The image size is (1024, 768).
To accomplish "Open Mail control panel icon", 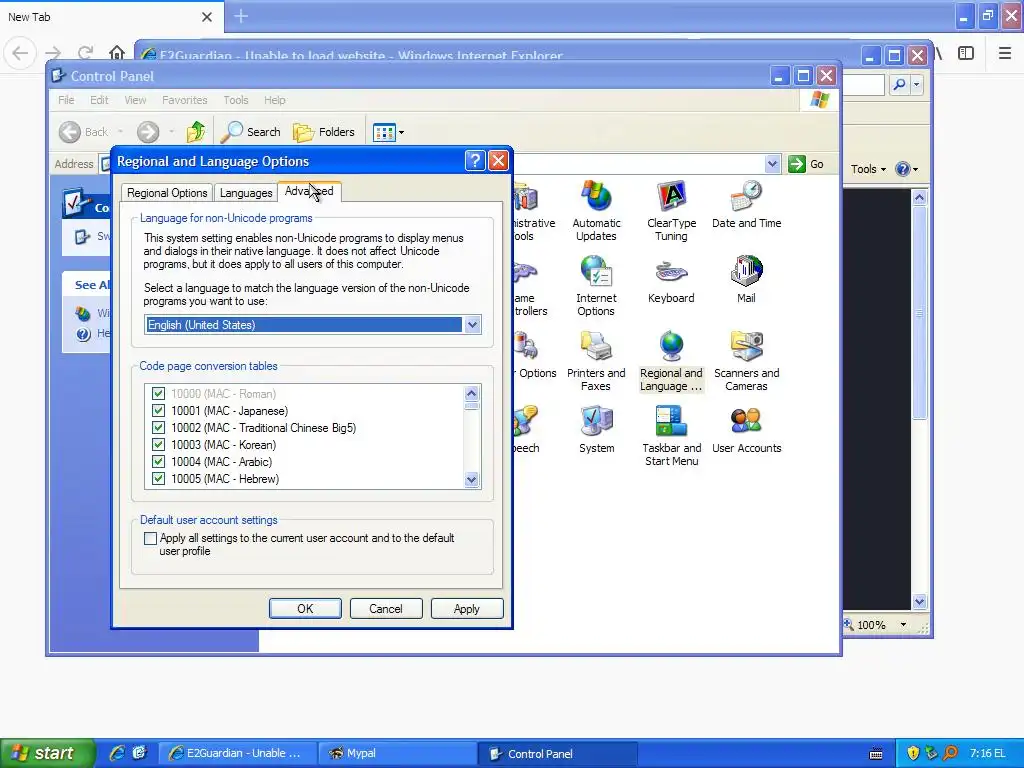I will click(746, 280).
